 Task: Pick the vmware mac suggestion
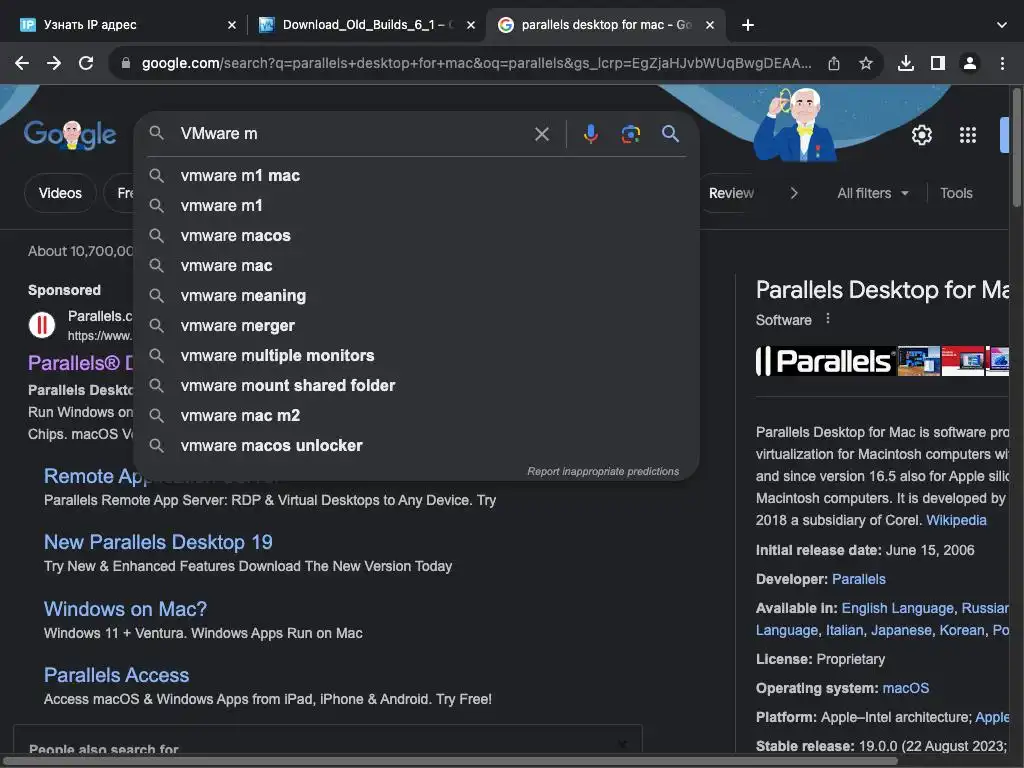click(416, 266)
